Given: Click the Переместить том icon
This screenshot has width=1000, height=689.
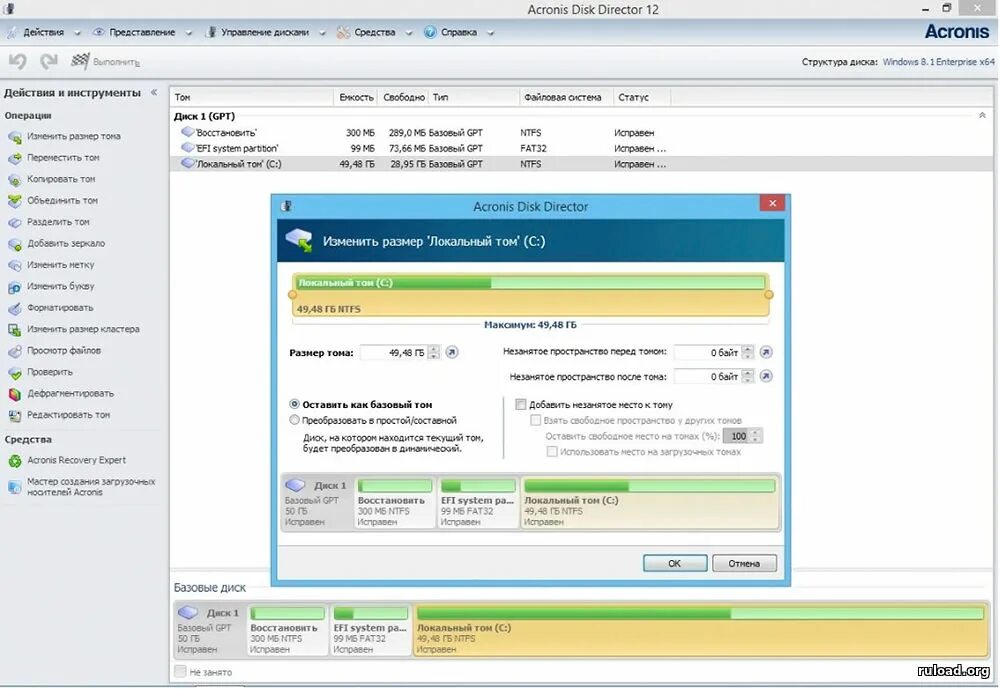Looking at the screenshot, I should tap(15, 158).
